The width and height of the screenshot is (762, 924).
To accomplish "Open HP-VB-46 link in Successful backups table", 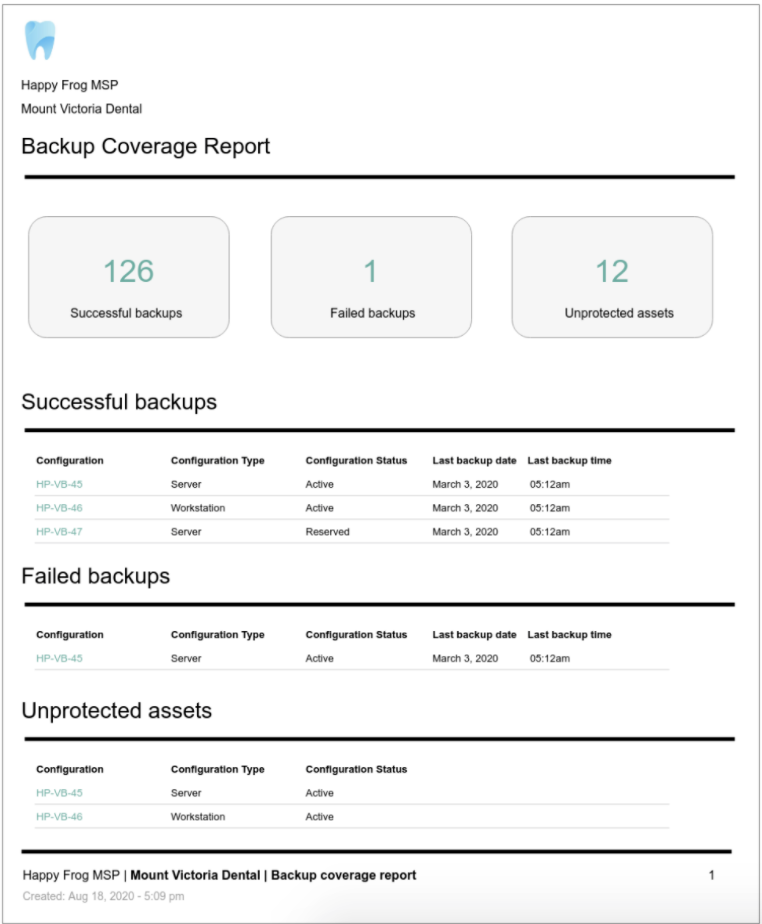I will tap(59, 508).
